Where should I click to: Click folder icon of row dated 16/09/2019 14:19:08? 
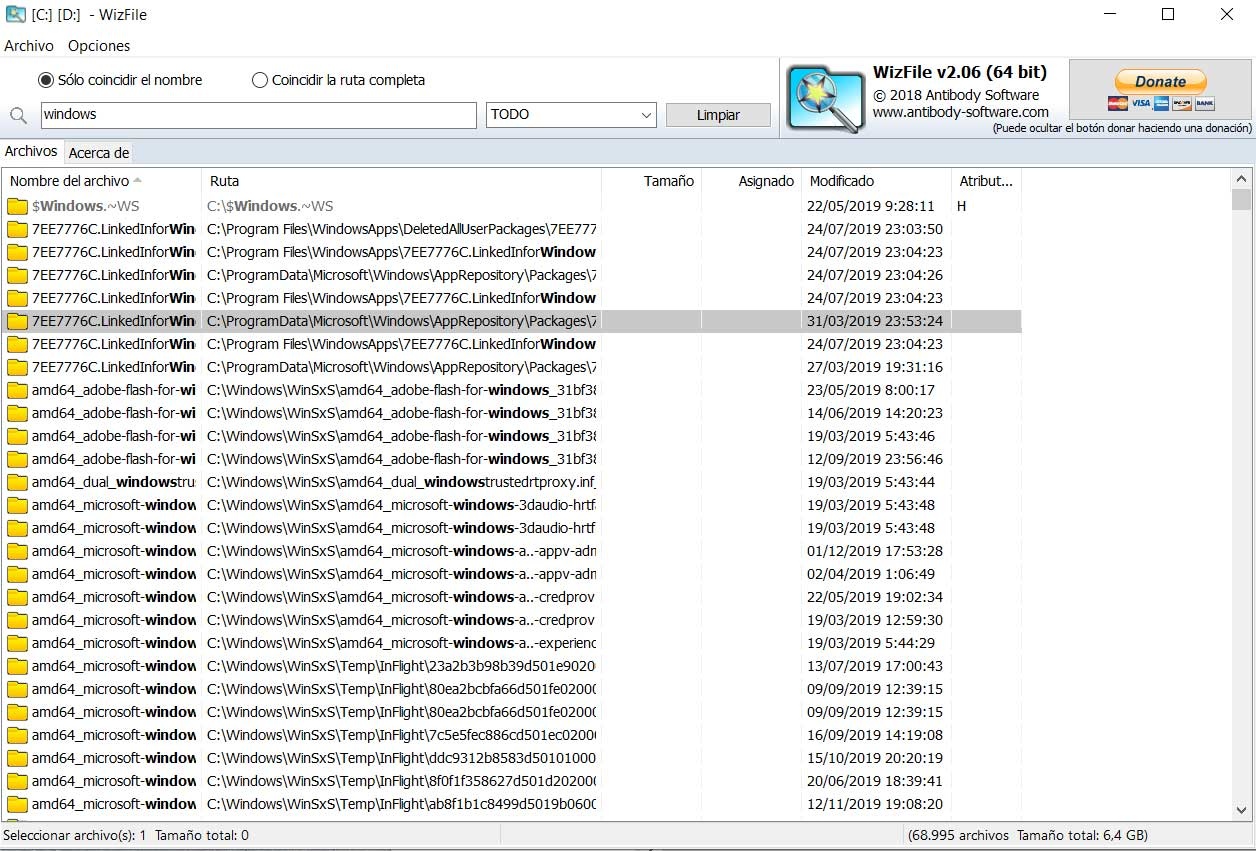(17, 735)
